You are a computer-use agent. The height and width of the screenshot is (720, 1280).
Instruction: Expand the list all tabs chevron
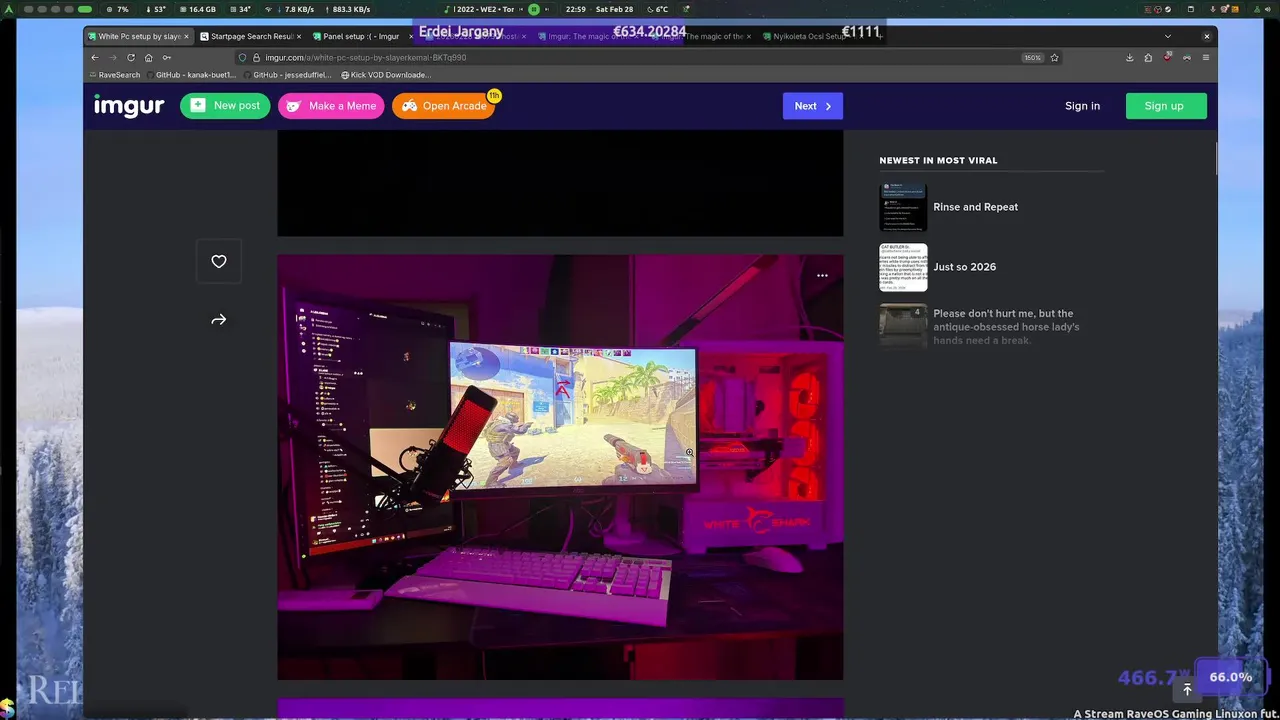1168,37
